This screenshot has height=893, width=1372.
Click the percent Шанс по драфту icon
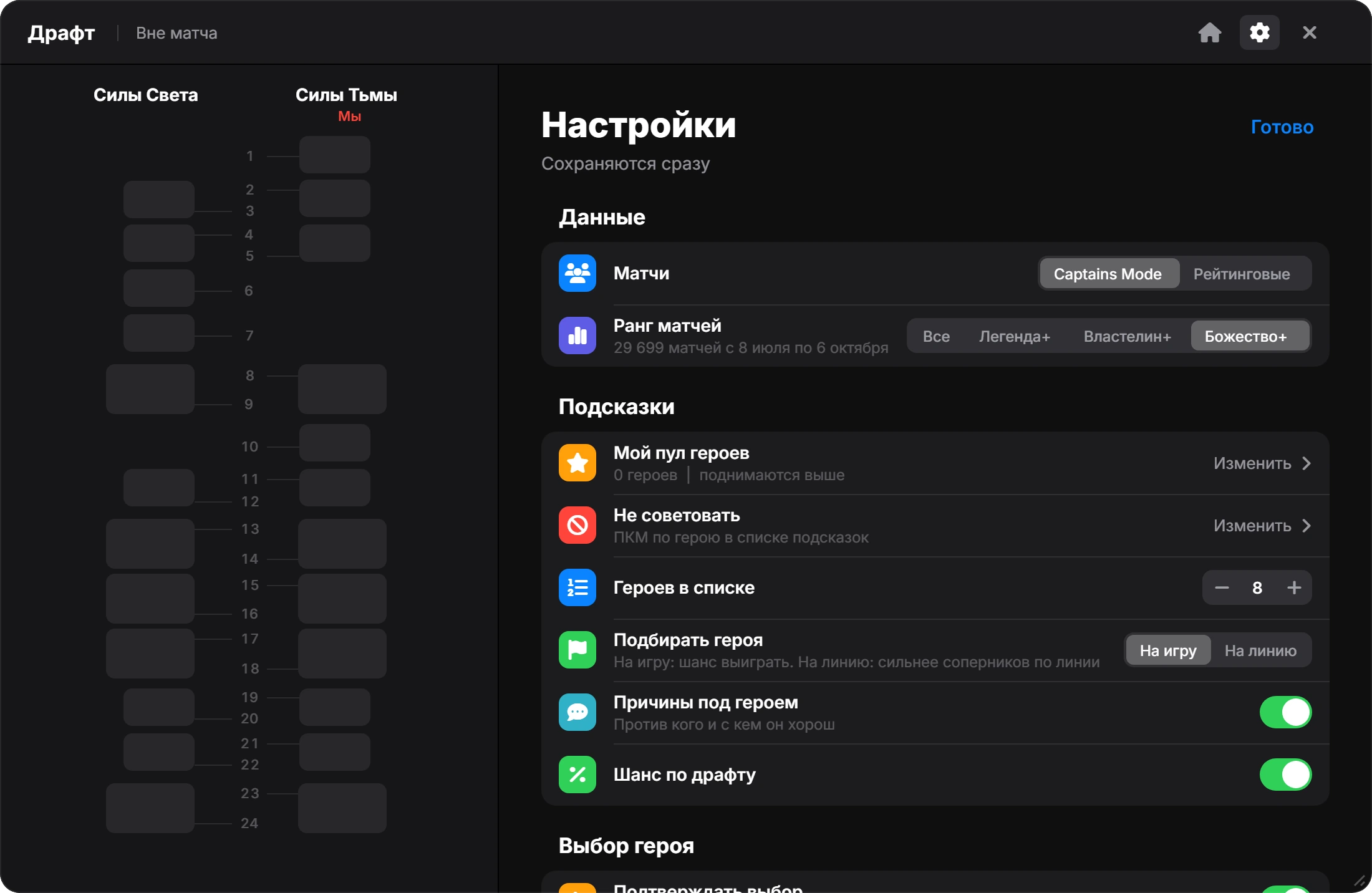[577, 775]
